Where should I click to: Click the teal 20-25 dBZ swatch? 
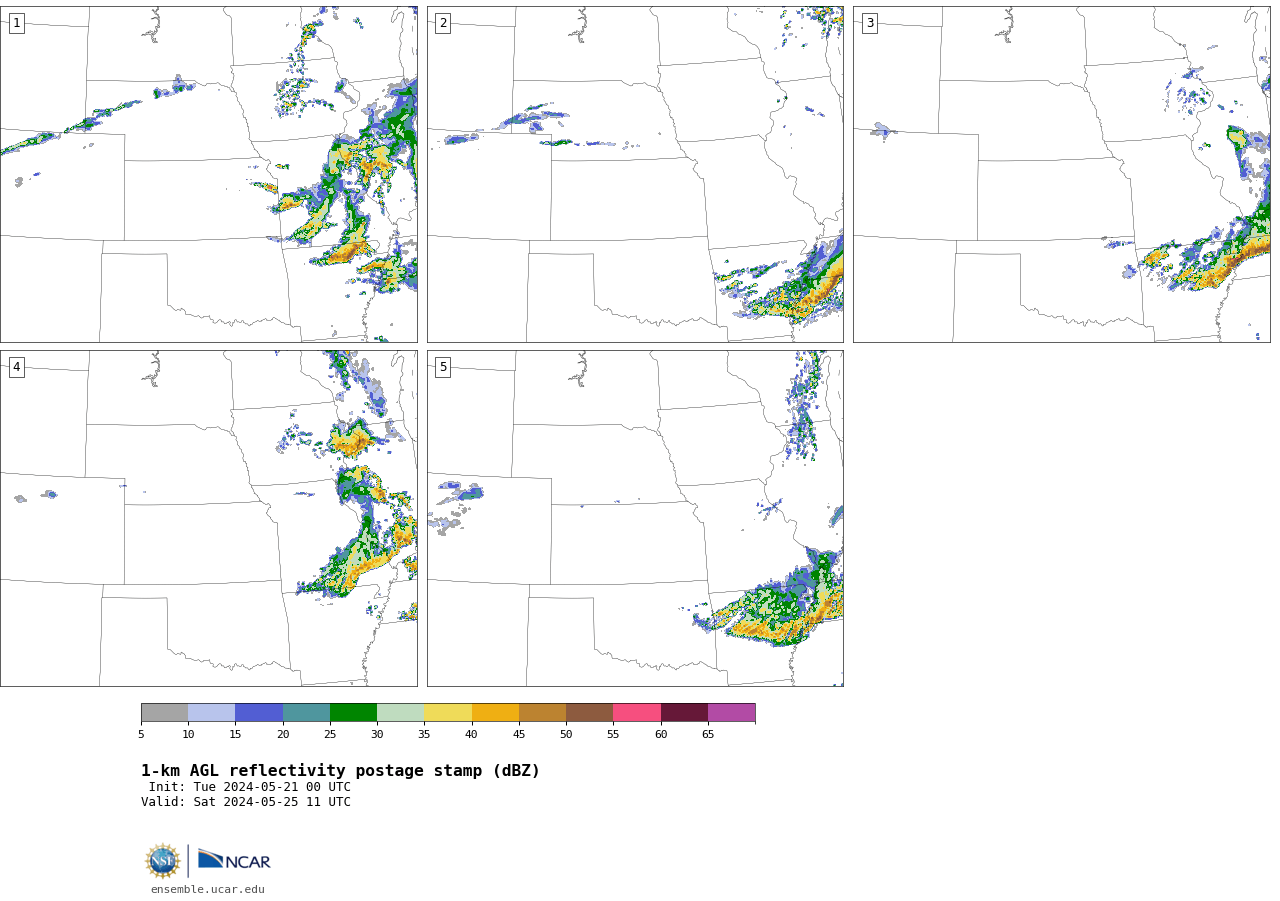[x=306, y=713]
